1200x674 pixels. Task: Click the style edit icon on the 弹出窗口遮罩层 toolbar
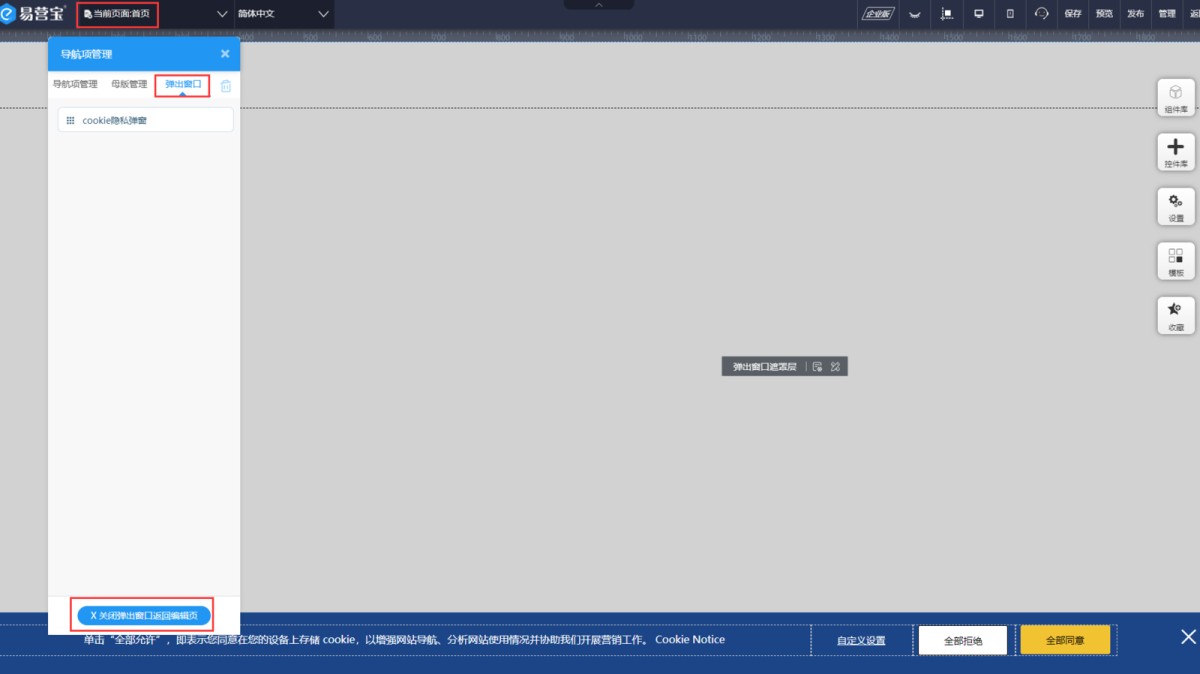[835, 367]
